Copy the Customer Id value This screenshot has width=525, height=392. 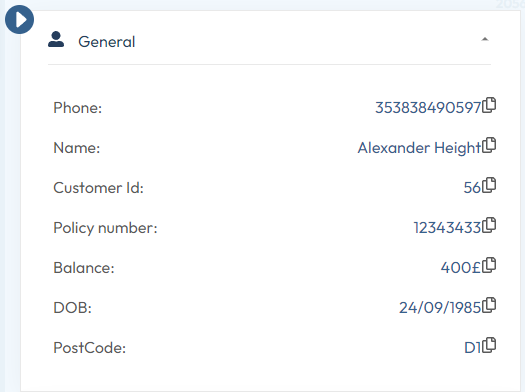pos(489,185)
